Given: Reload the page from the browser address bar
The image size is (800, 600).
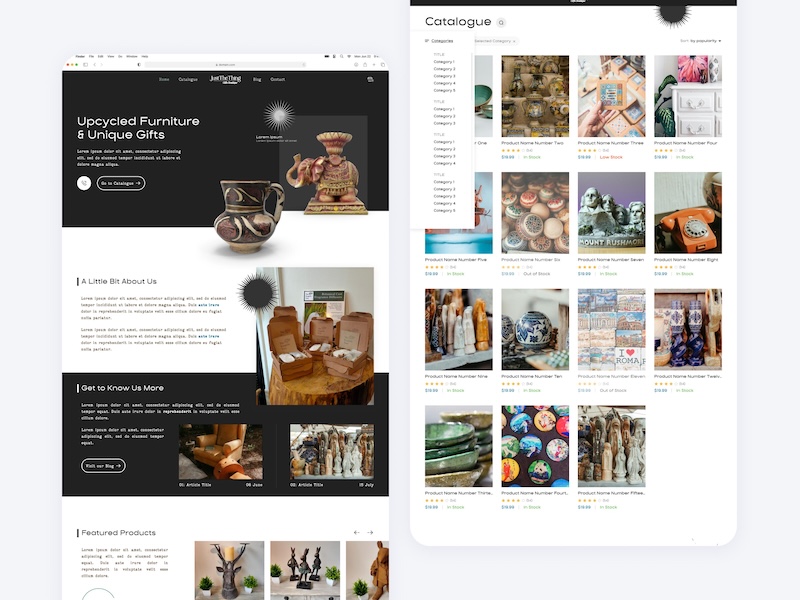Looking at the screenshot, I should point(303,63).
